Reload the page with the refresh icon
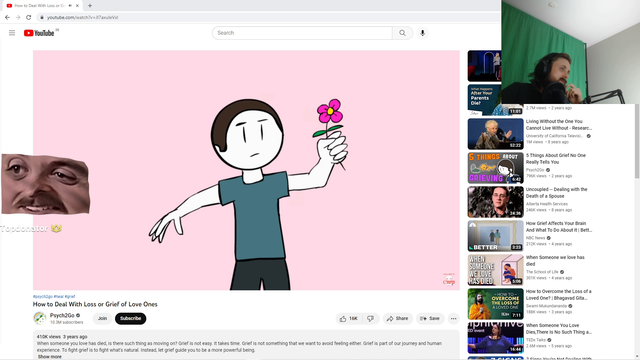 [x=29, y=17]
